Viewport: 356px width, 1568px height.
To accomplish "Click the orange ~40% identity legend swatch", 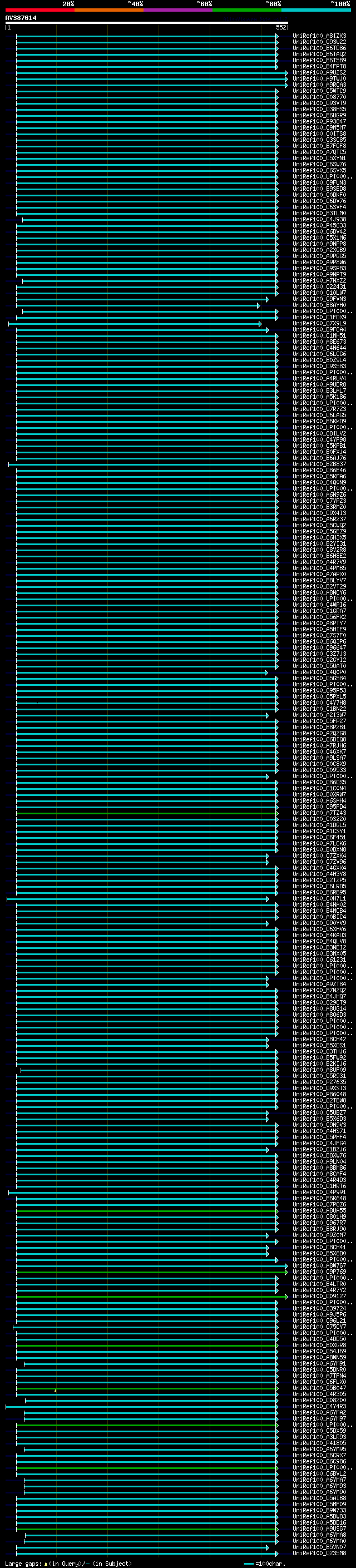I will pyautogui.click(x=109, y=10).
